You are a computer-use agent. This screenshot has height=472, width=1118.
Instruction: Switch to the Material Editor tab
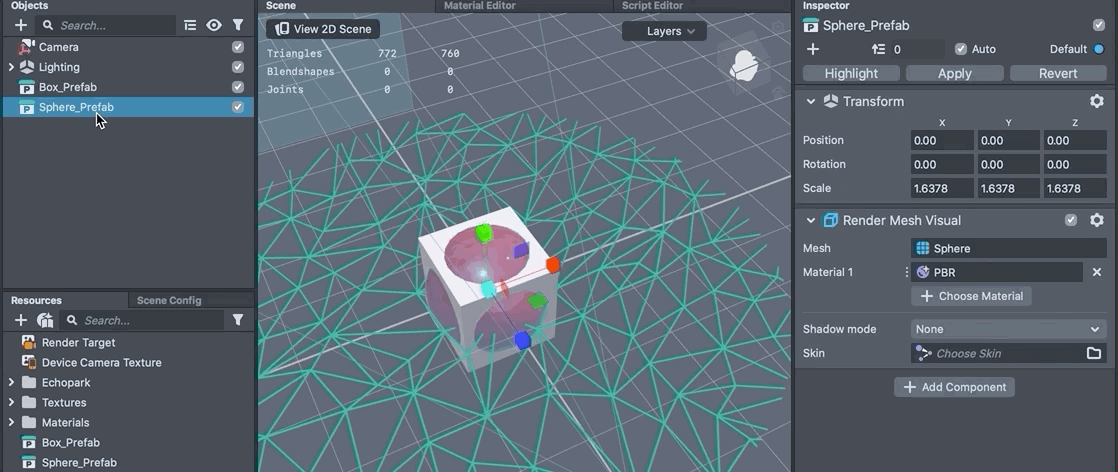tap(481, 6)
